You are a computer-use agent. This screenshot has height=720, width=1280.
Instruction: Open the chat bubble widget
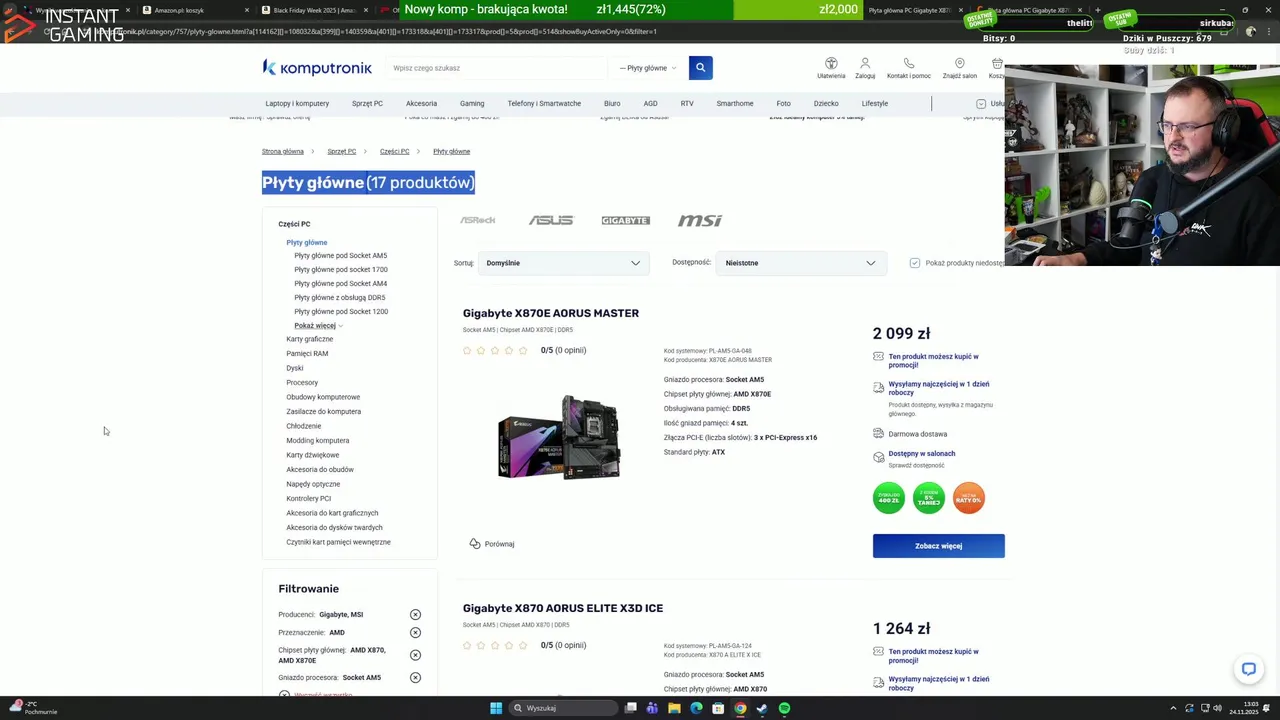[1248, 669]
